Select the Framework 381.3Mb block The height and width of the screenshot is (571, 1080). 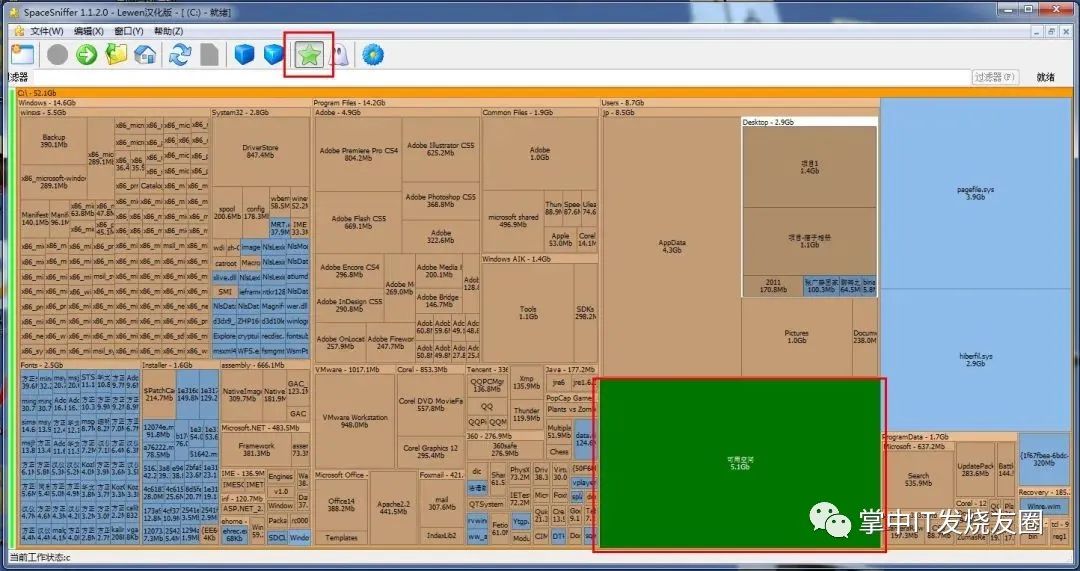pyautogui.click(x=256, y=449)
